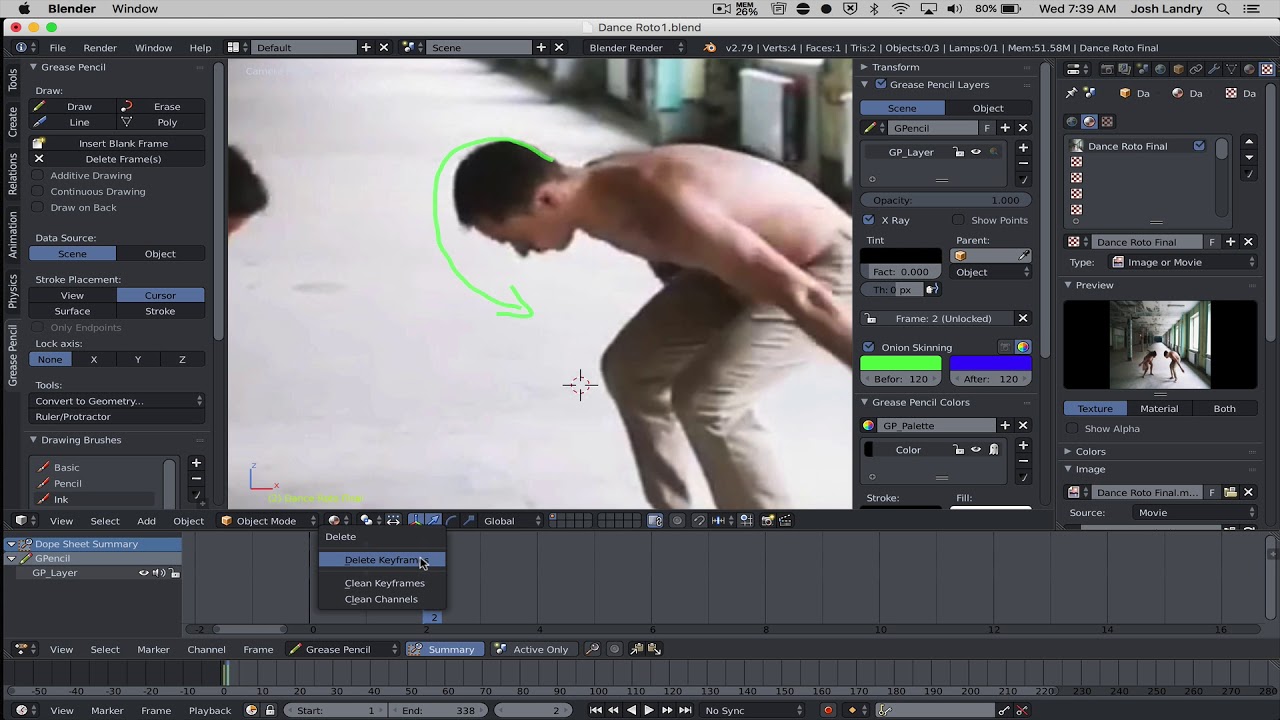Screen dimensions: 1280x720
Task: Open the File menu
Action: [x=58, y=48]
